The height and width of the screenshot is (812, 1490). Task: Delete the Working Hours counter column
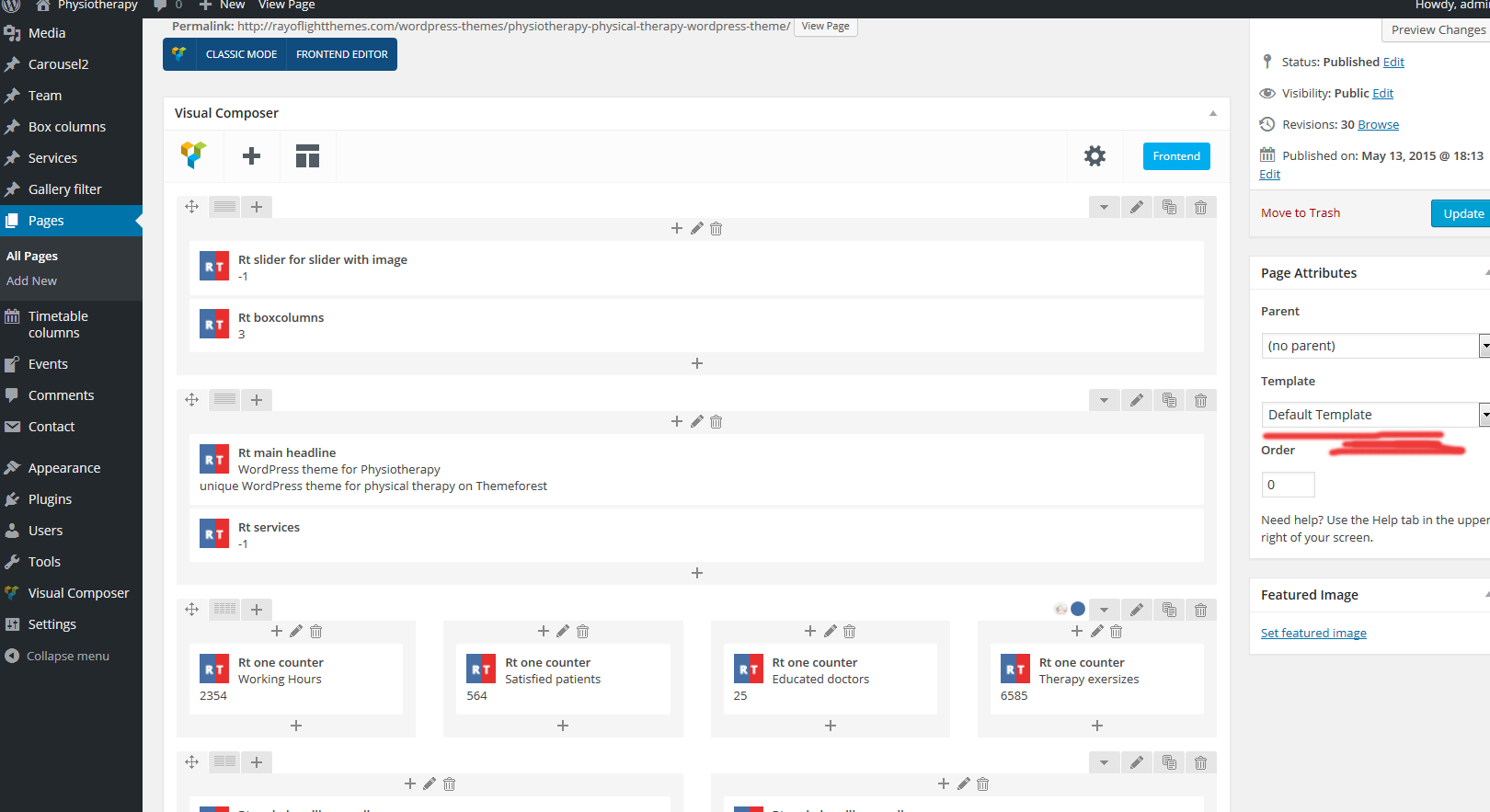316,632
